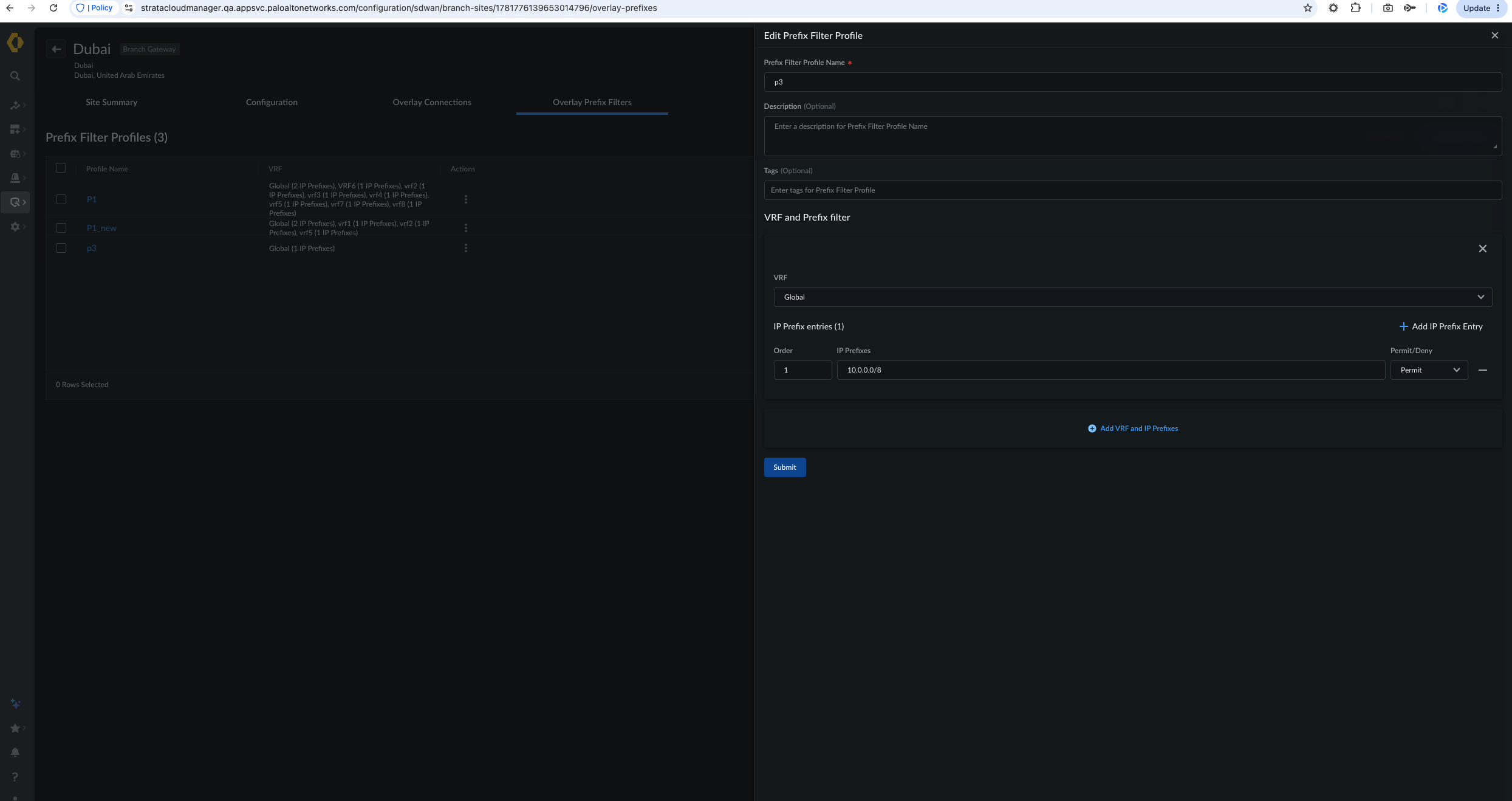Focus the Prefix Filter Profile Name field

pos(1133,82)
